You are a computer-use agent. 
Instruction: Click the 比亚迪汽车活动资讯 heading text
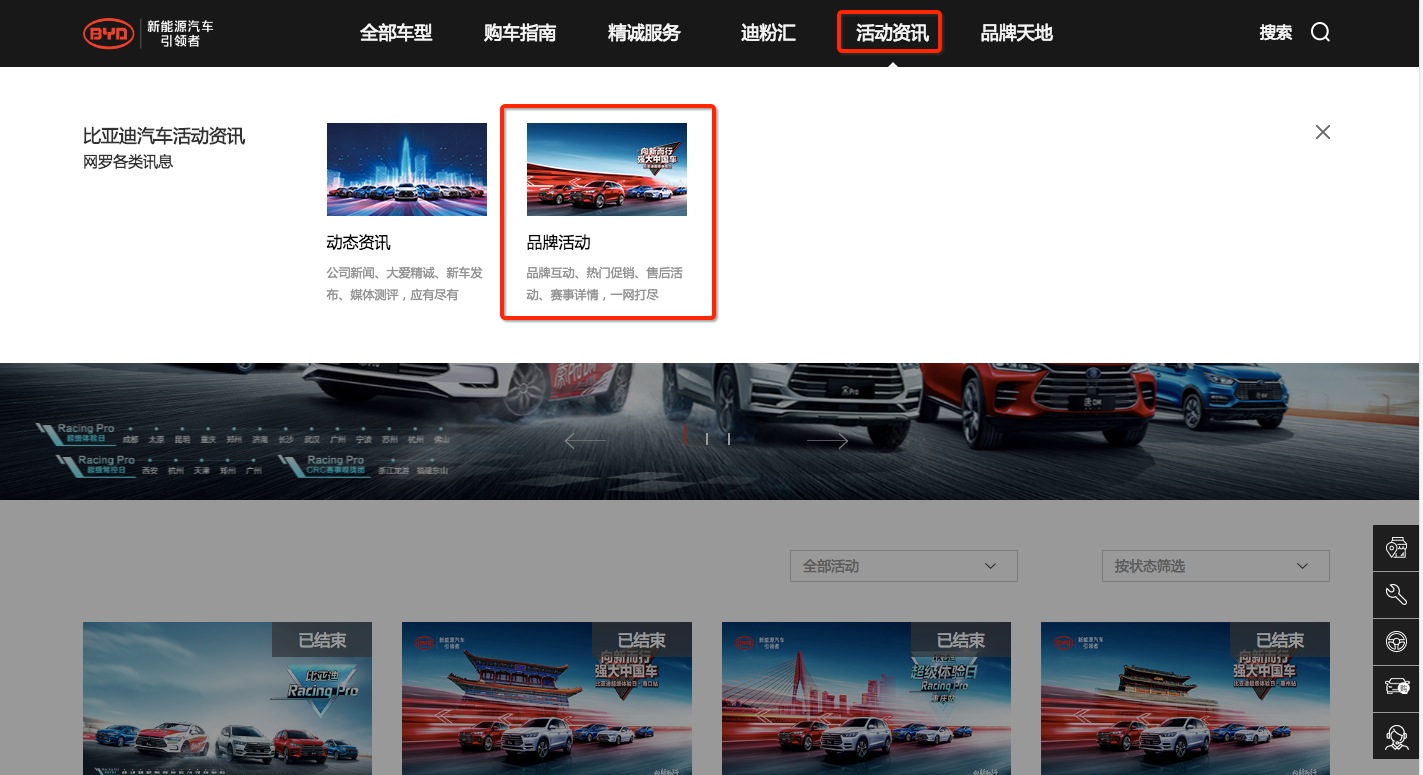pos(164,136)
